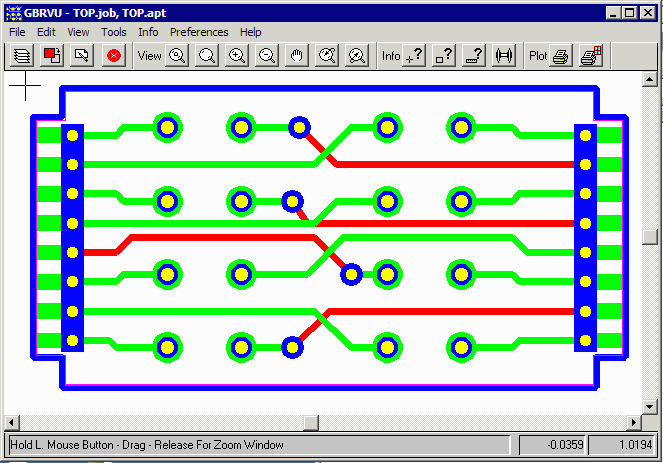
Task: Click the first redraw/previous view magnifier icon
Action: coord(327,55)
